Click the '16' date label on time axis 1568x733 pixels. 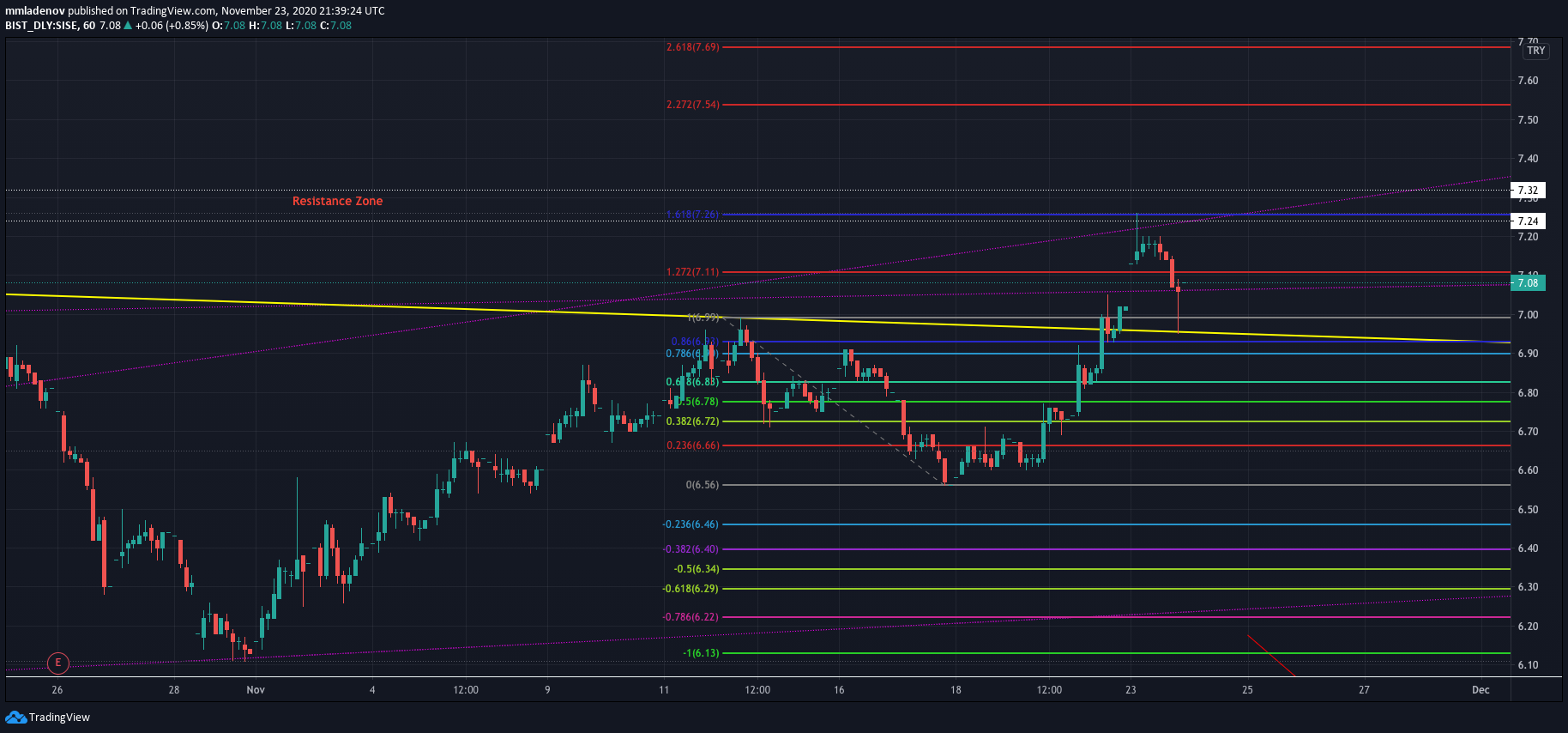coord(839,690)
